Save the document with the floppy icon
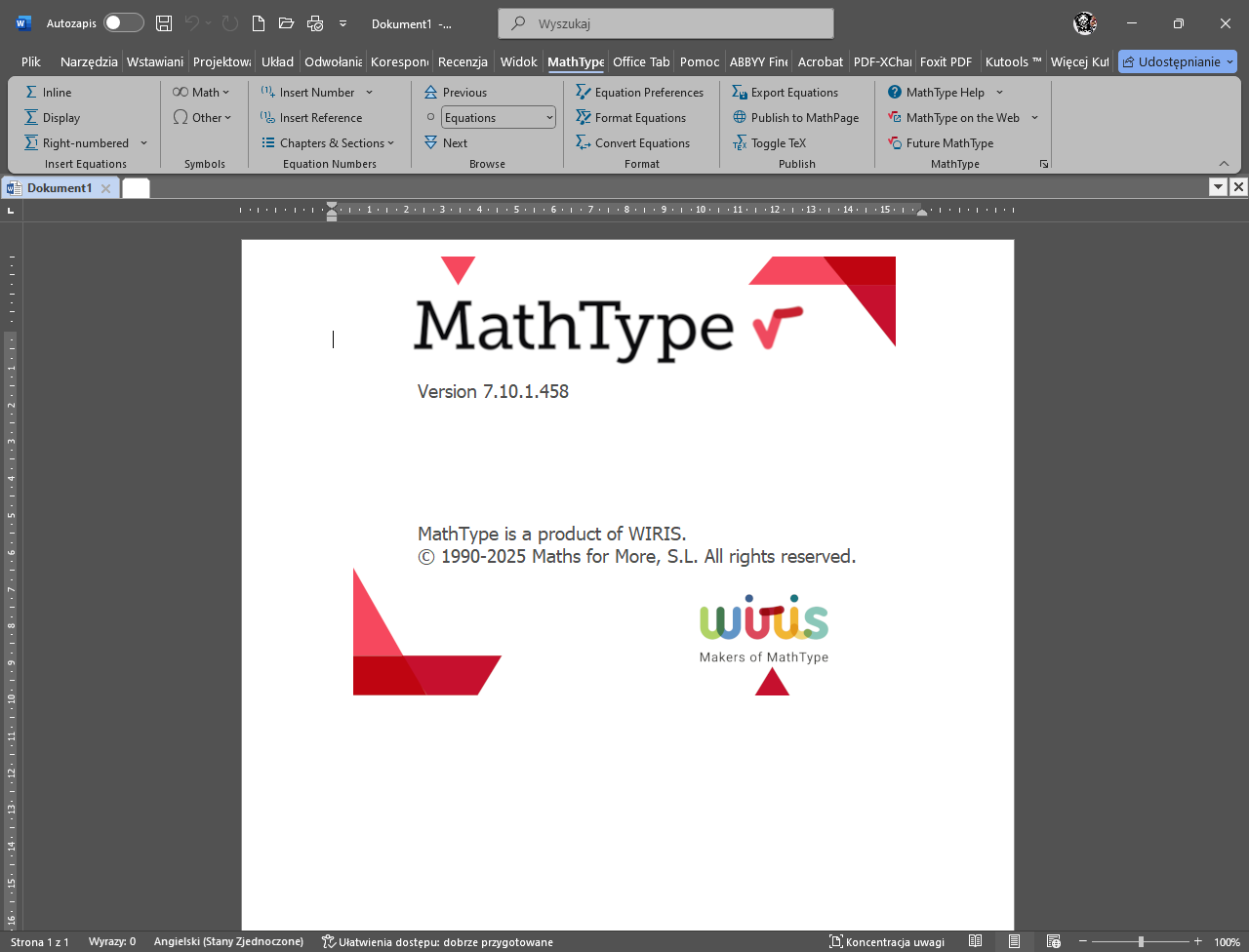1249x952 pixels. (164, 23)
